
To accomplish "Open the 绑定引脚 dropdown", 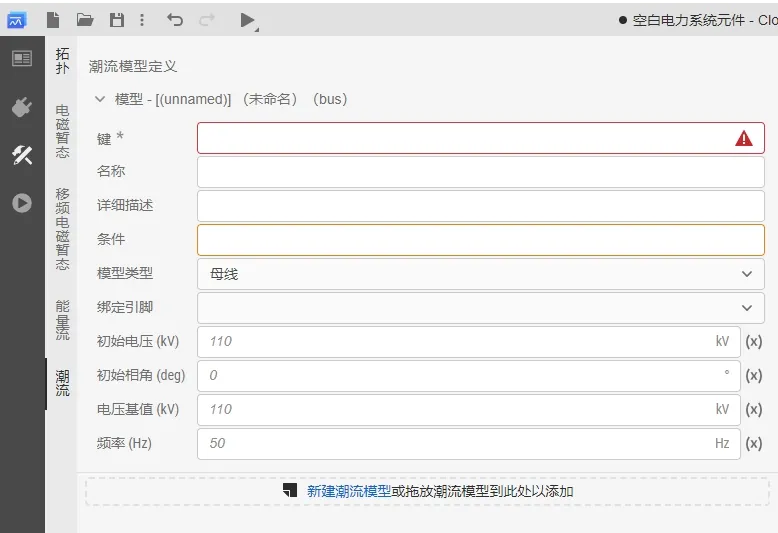I will coord(481,308).
